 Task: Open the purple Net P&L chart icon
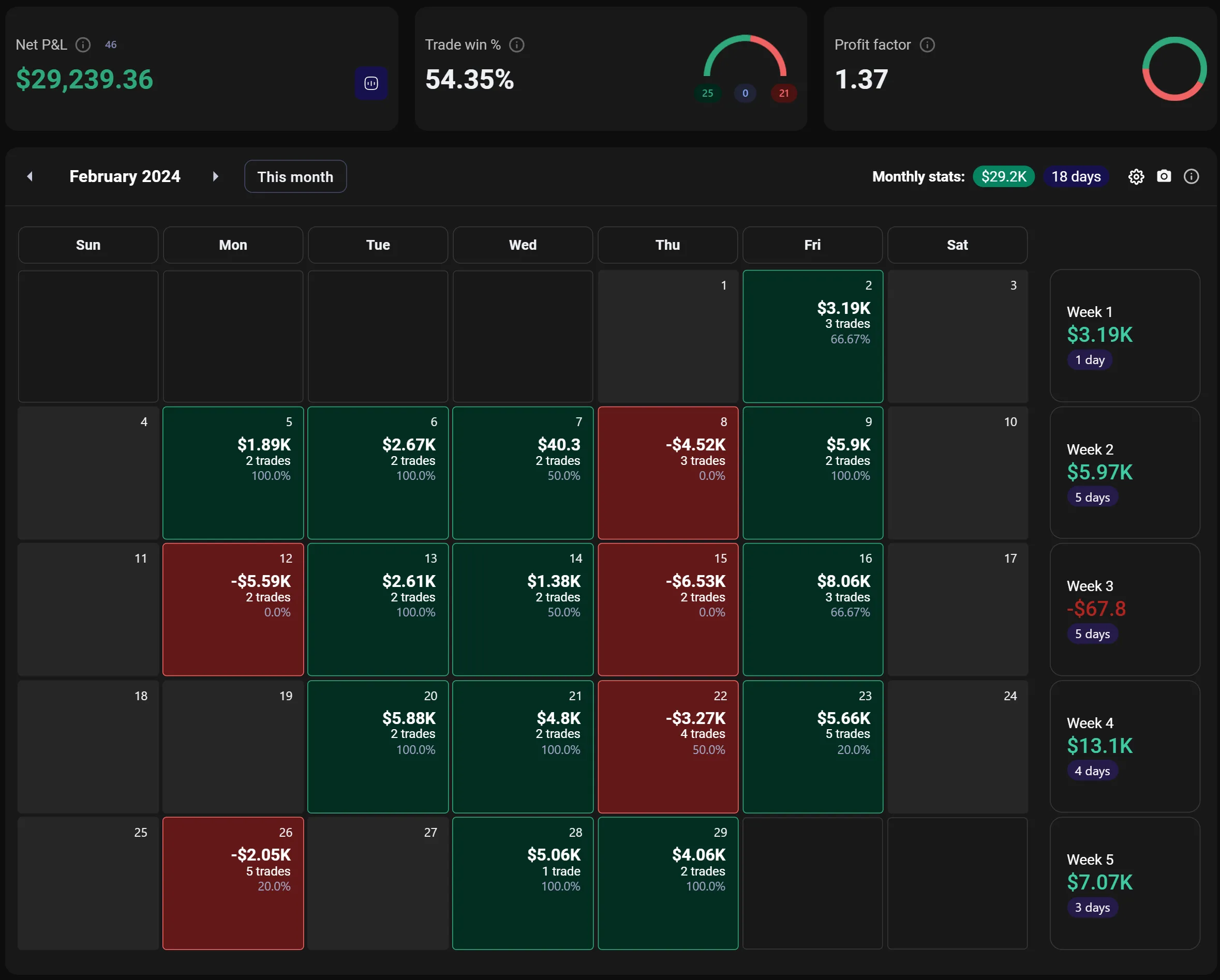click(x=371, y=84)
